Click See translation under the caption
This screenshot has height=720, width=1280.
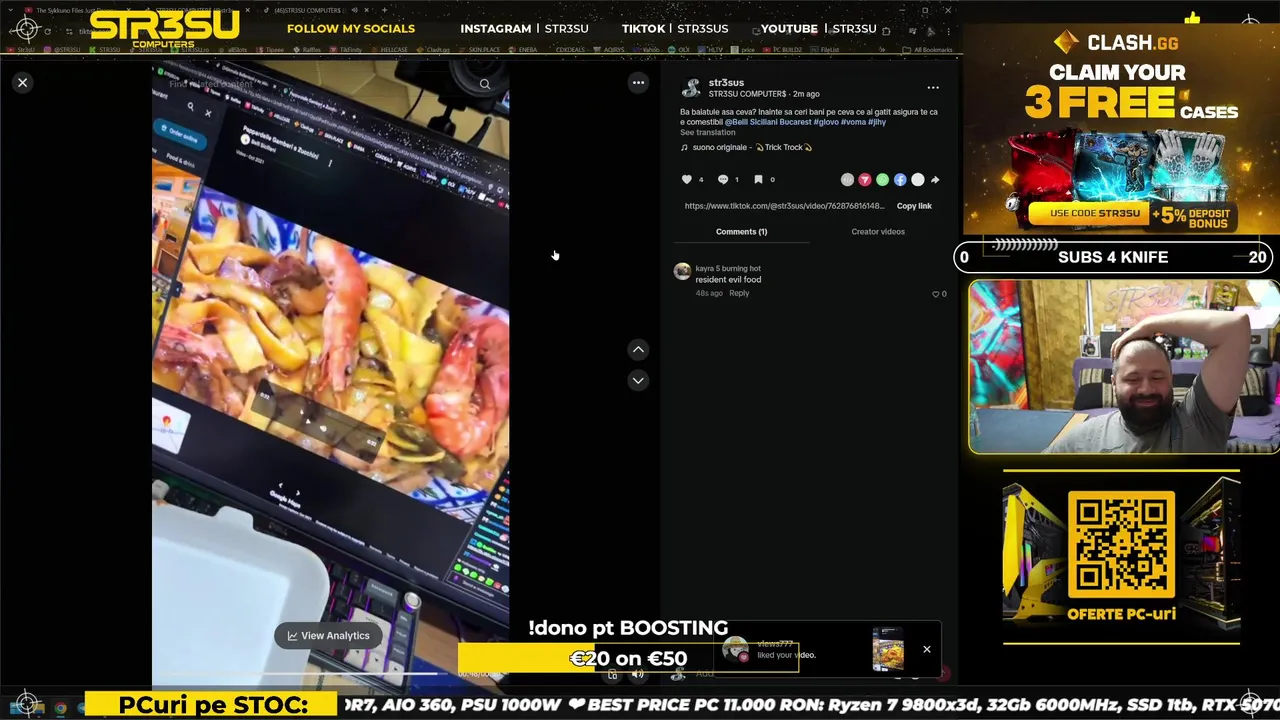coord(707,133)
